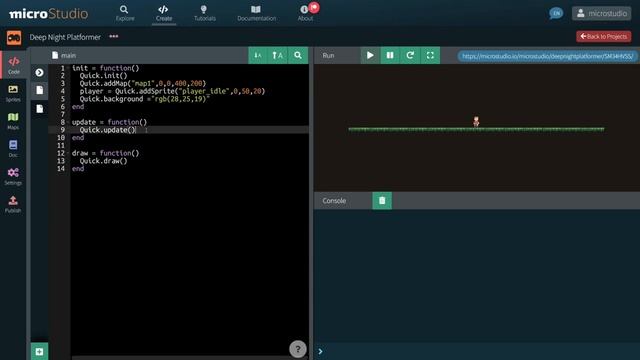Viewport: 640px width, 360px height.
Task: Click line number 14 in gutter
Action: tap(61, 169)
